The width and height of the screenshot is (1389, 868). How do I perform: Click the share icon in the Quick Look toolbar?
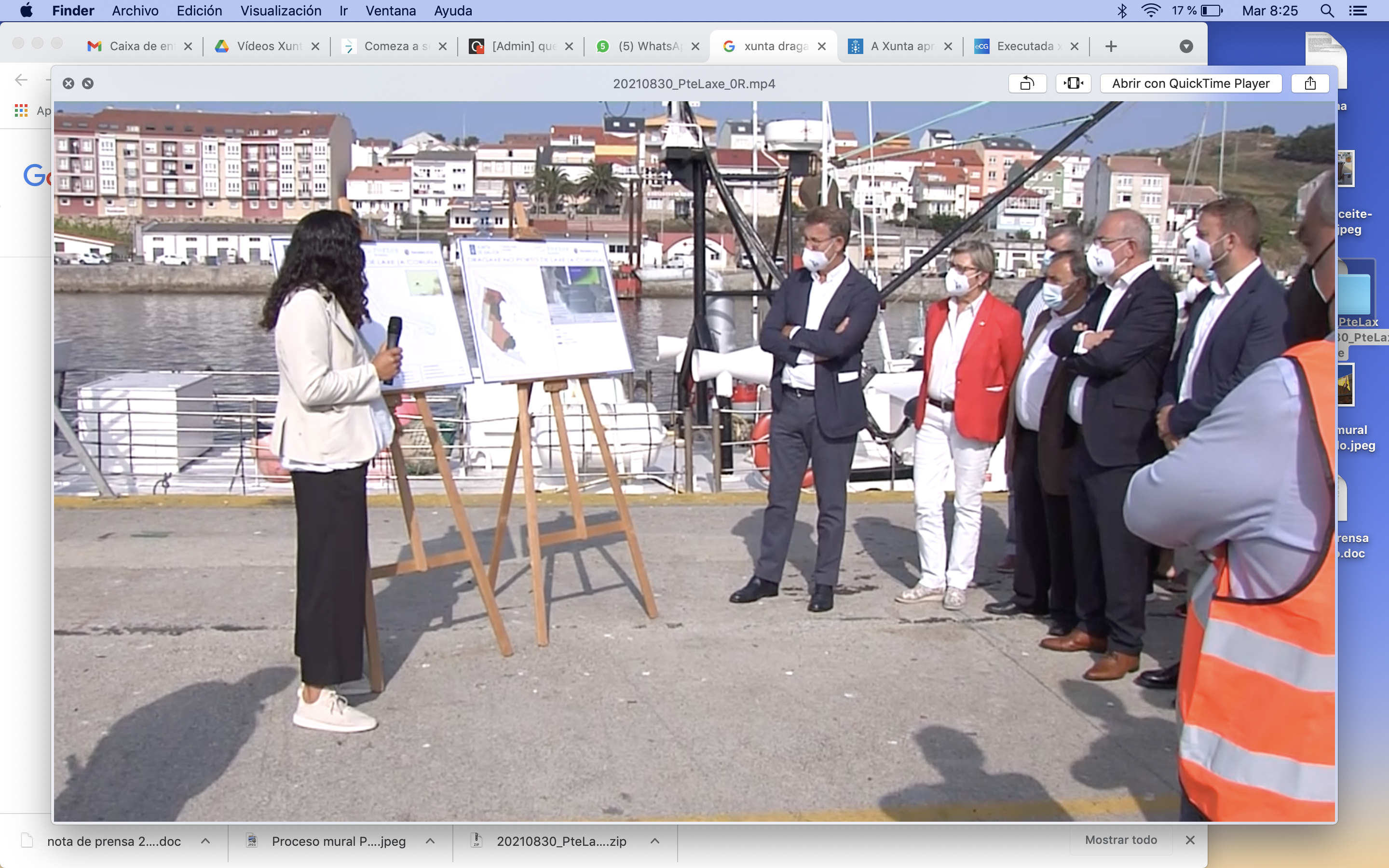pyautogui.click(x=1310, y=83)
